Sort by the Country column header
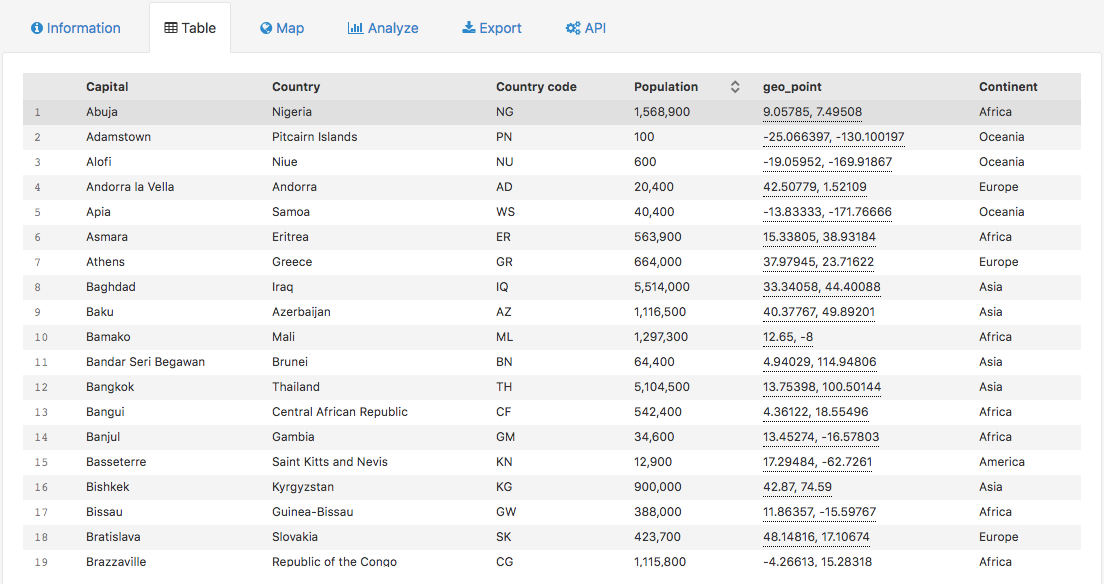 (296, 87)
